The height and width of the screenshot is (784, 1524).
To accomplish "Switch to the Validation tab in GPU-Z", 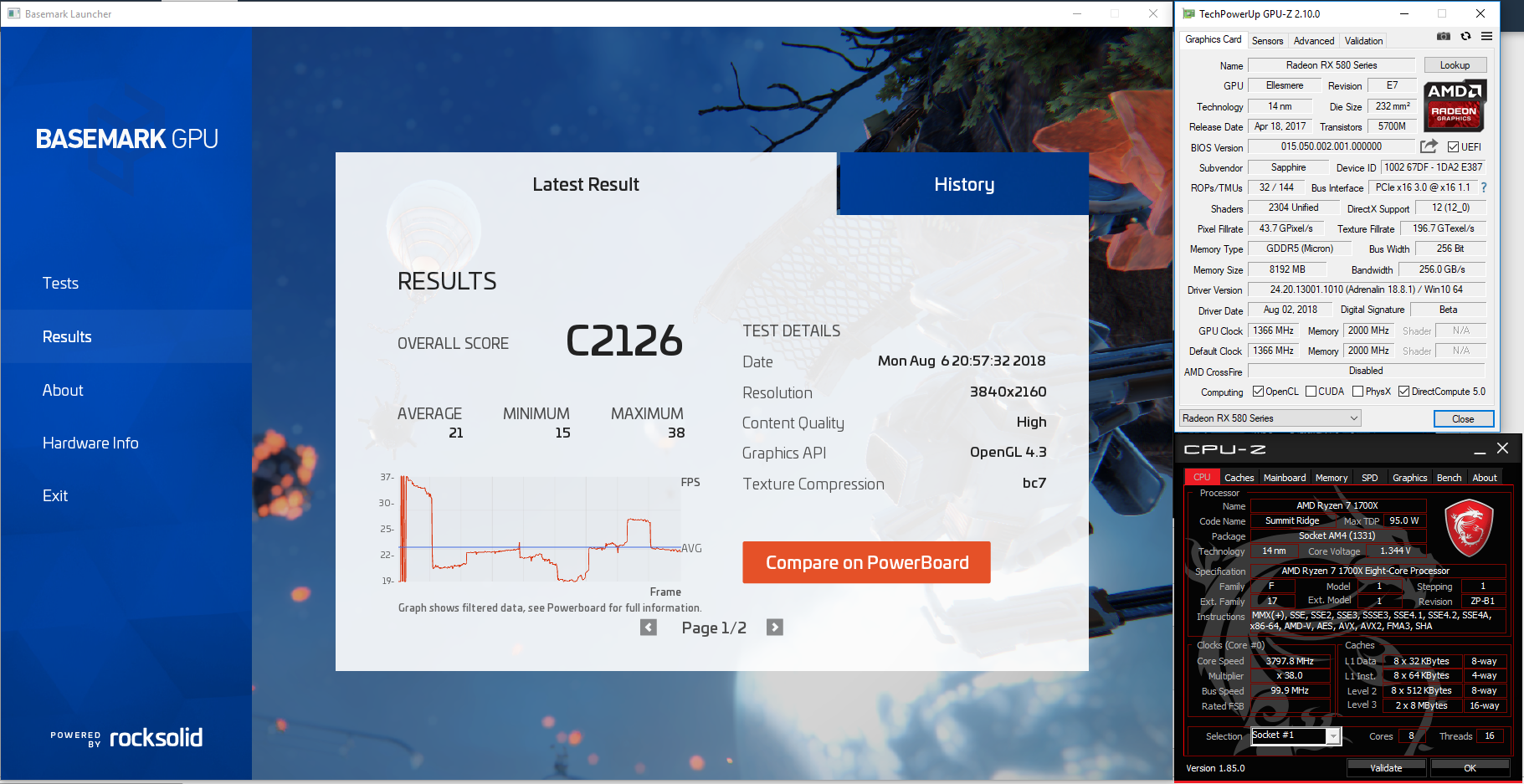I will [x=1363, y=41].
